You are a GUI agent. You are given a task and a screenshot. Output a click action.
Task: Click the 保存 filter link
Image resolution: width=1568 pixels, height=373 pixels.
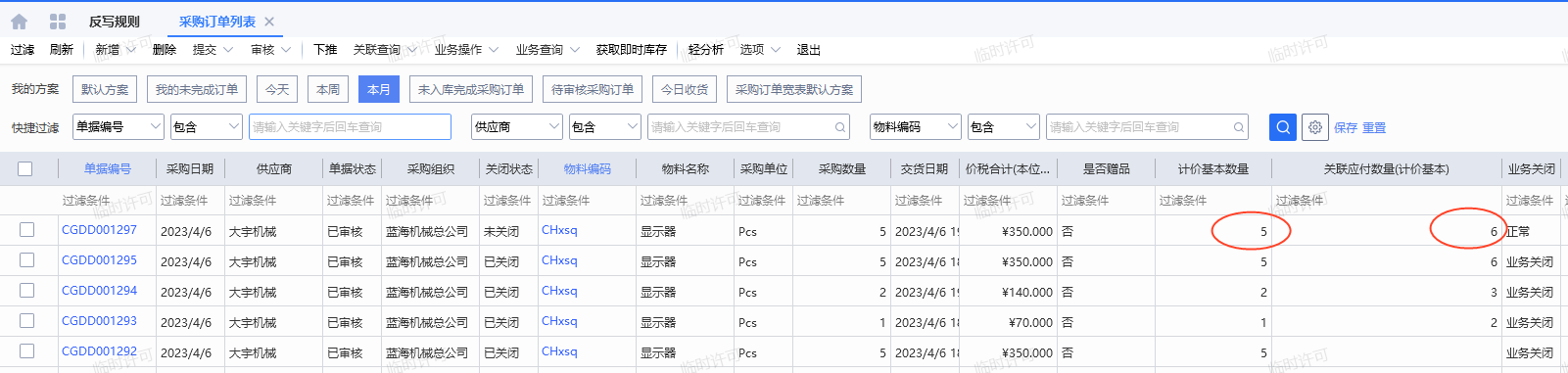1346,127
